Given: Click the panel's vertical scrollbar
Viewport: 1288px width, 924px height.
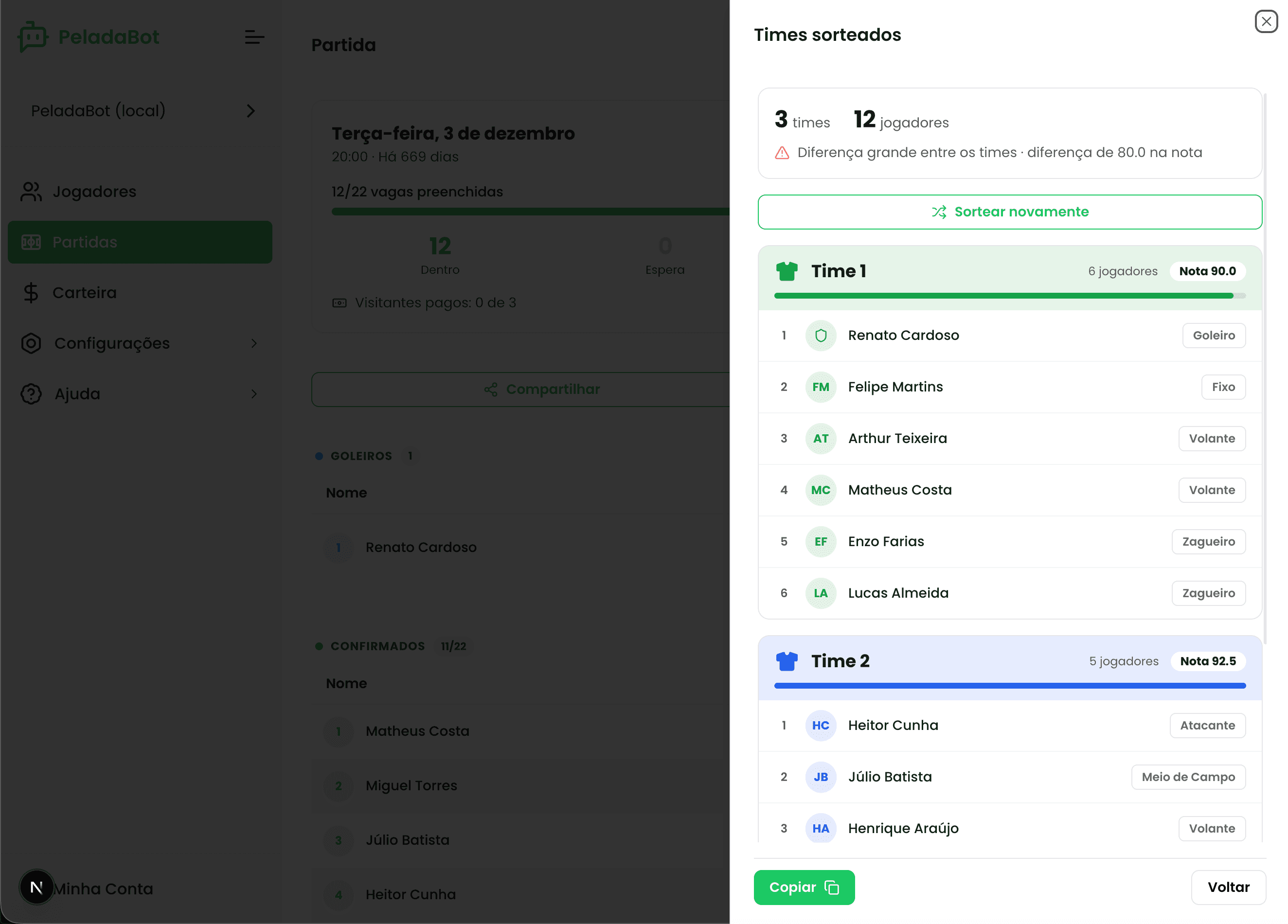Looking at the screenshot, I should (1265, 369).
